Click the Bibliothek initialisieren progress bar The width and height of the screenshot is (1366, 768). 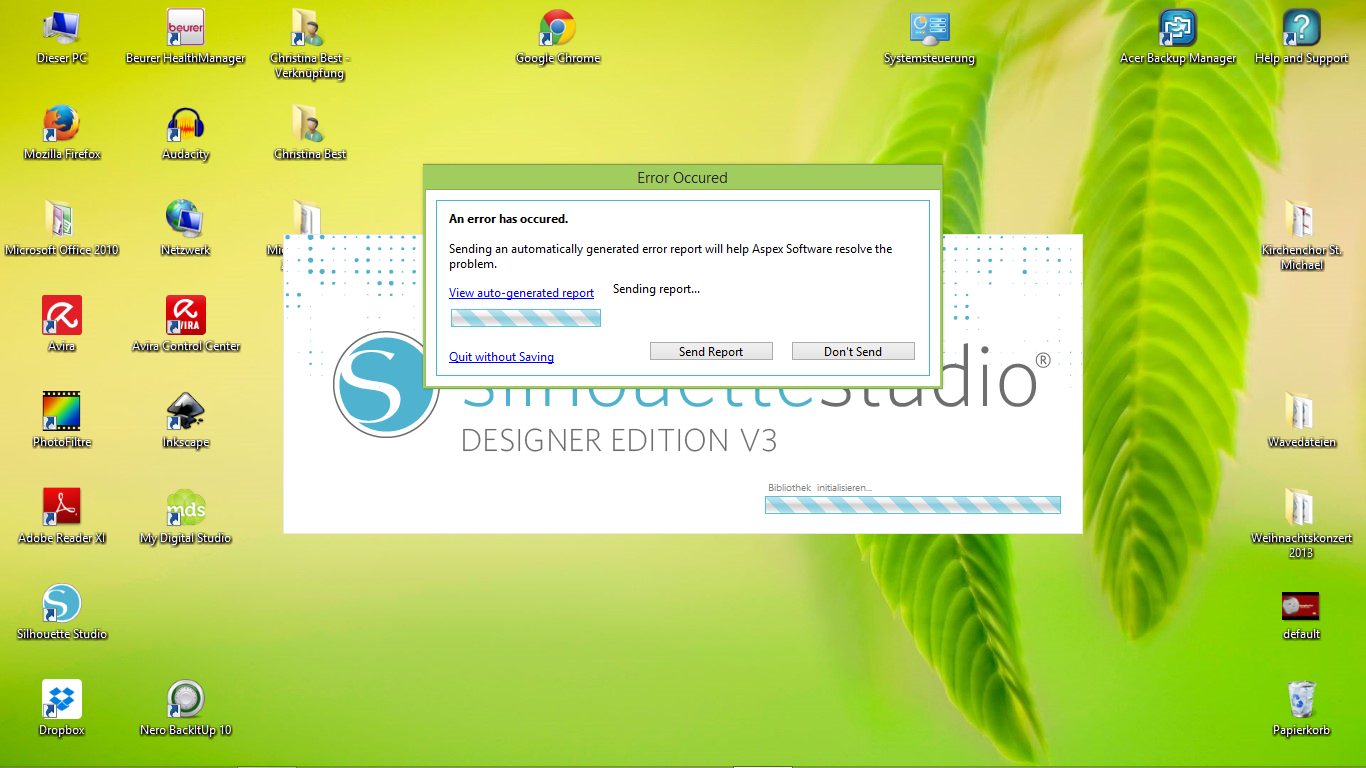tap(912, 505)
